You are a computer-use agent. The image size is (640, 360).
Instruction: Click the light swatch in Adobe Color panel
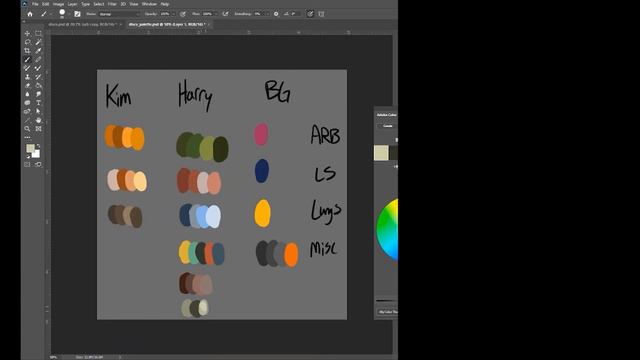(x=381, y=153)
